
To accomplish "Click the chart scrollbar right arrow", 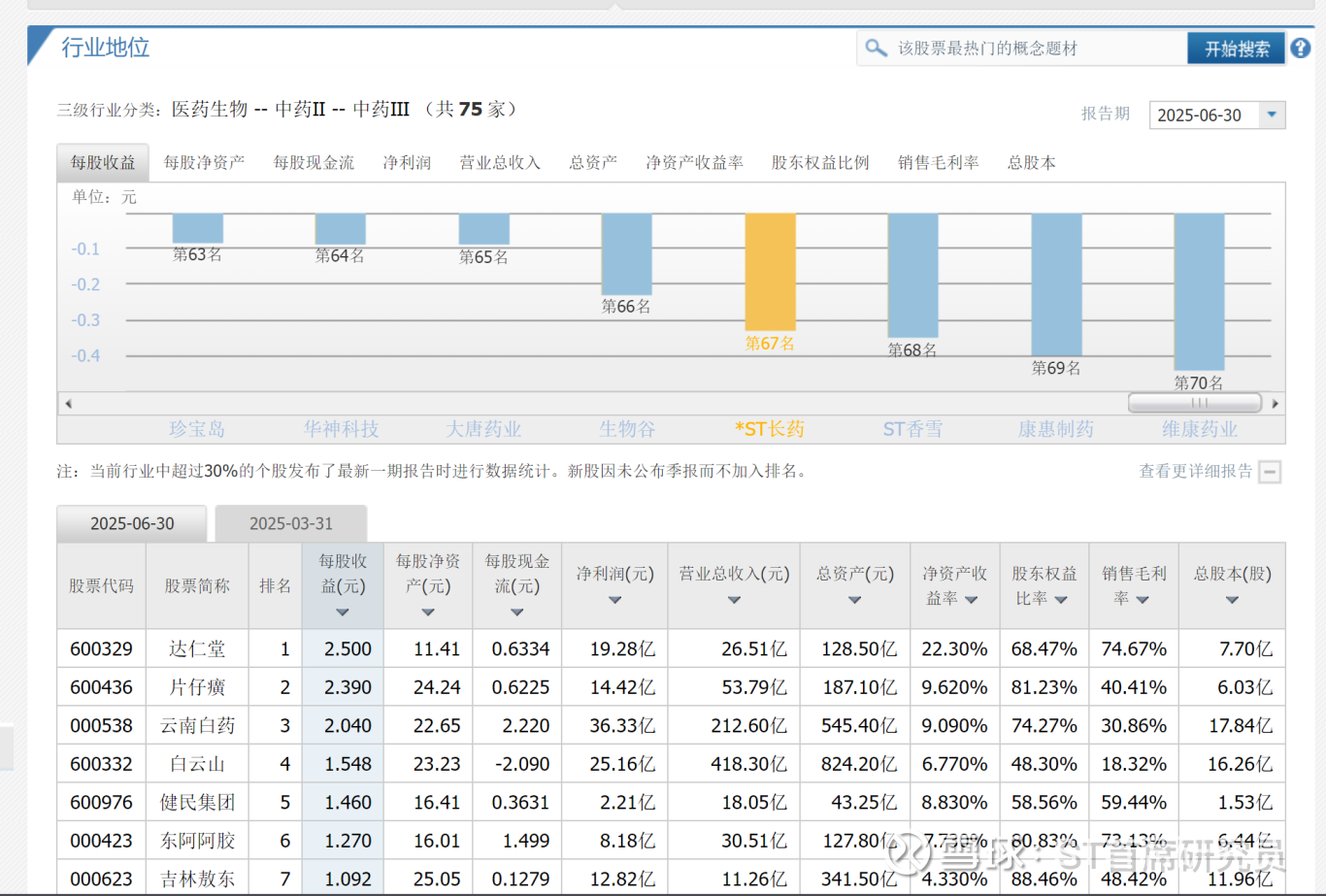I will coord(1275,403).
